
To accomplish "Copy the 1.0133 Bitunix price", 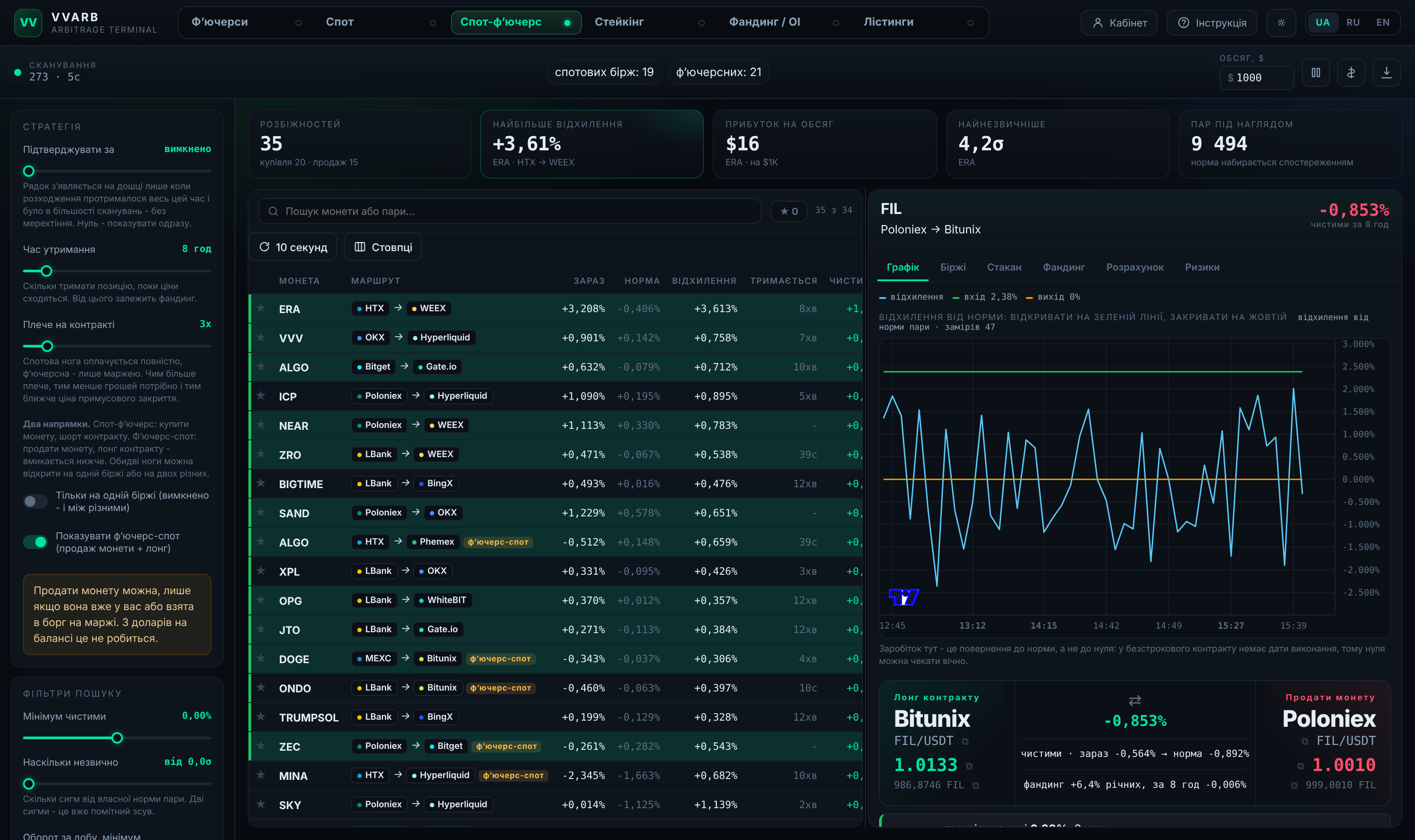I will tap(969, 767).
